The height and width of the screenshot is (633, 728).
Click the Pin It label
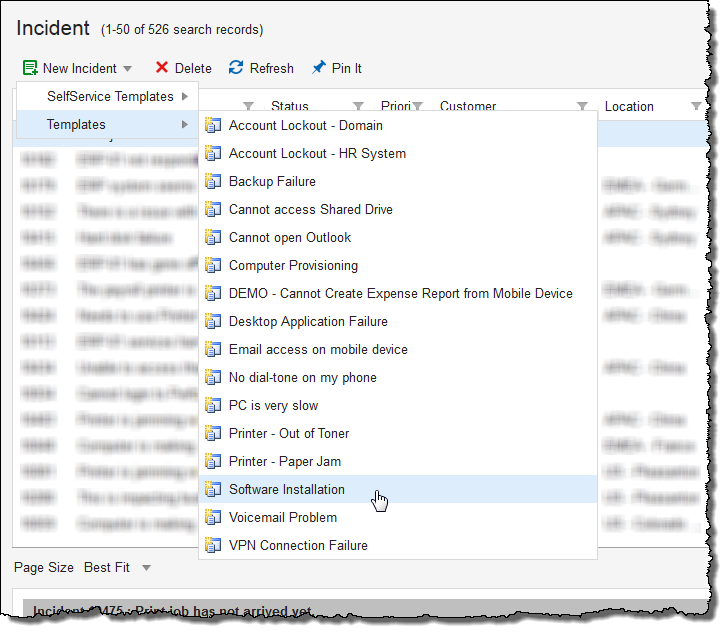pos(346,68)
